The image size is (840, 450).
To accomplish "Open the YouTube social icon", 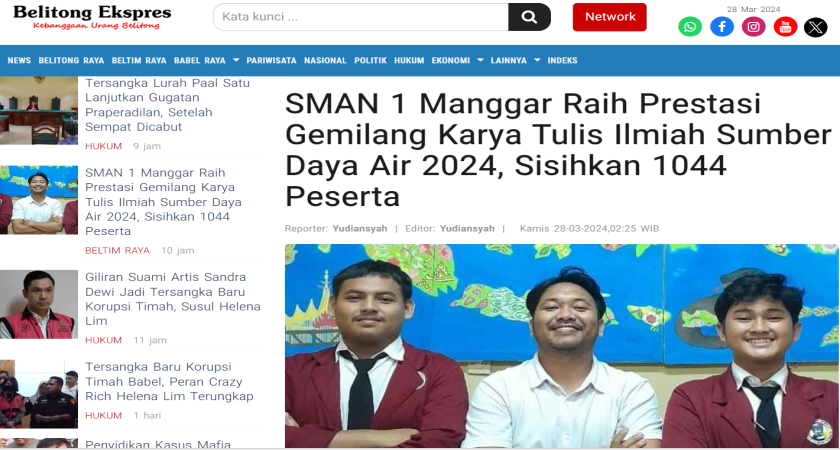I will click(785, 27).
